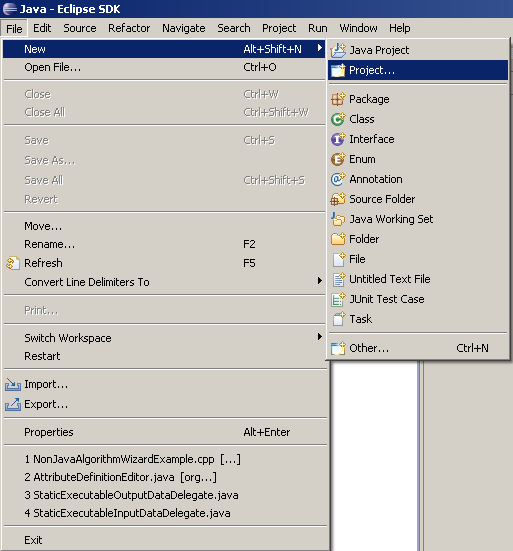Select the Package icon entry
The width and height of the screenshot is (513, 551).
tap(338, 99)
